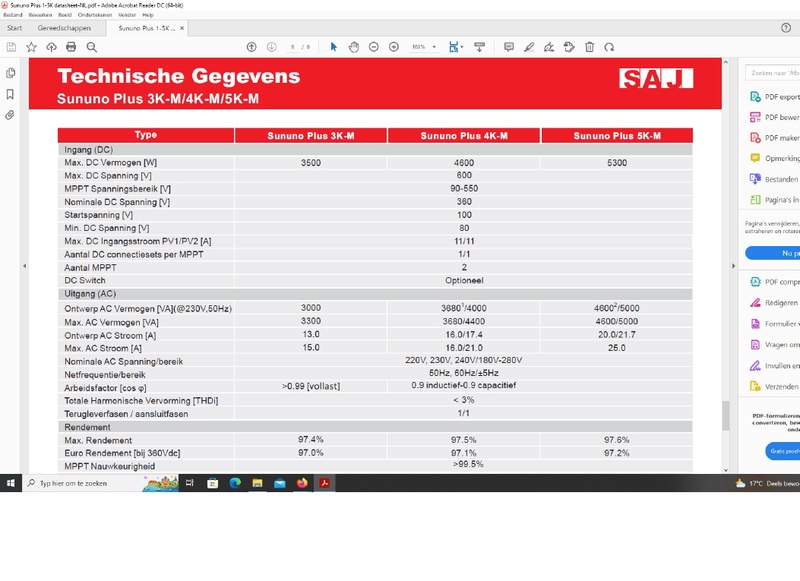Viewport: 800px width, 581px height.
Task: Click the scrolling mode toolbar icon
Action: coord(480,47)
